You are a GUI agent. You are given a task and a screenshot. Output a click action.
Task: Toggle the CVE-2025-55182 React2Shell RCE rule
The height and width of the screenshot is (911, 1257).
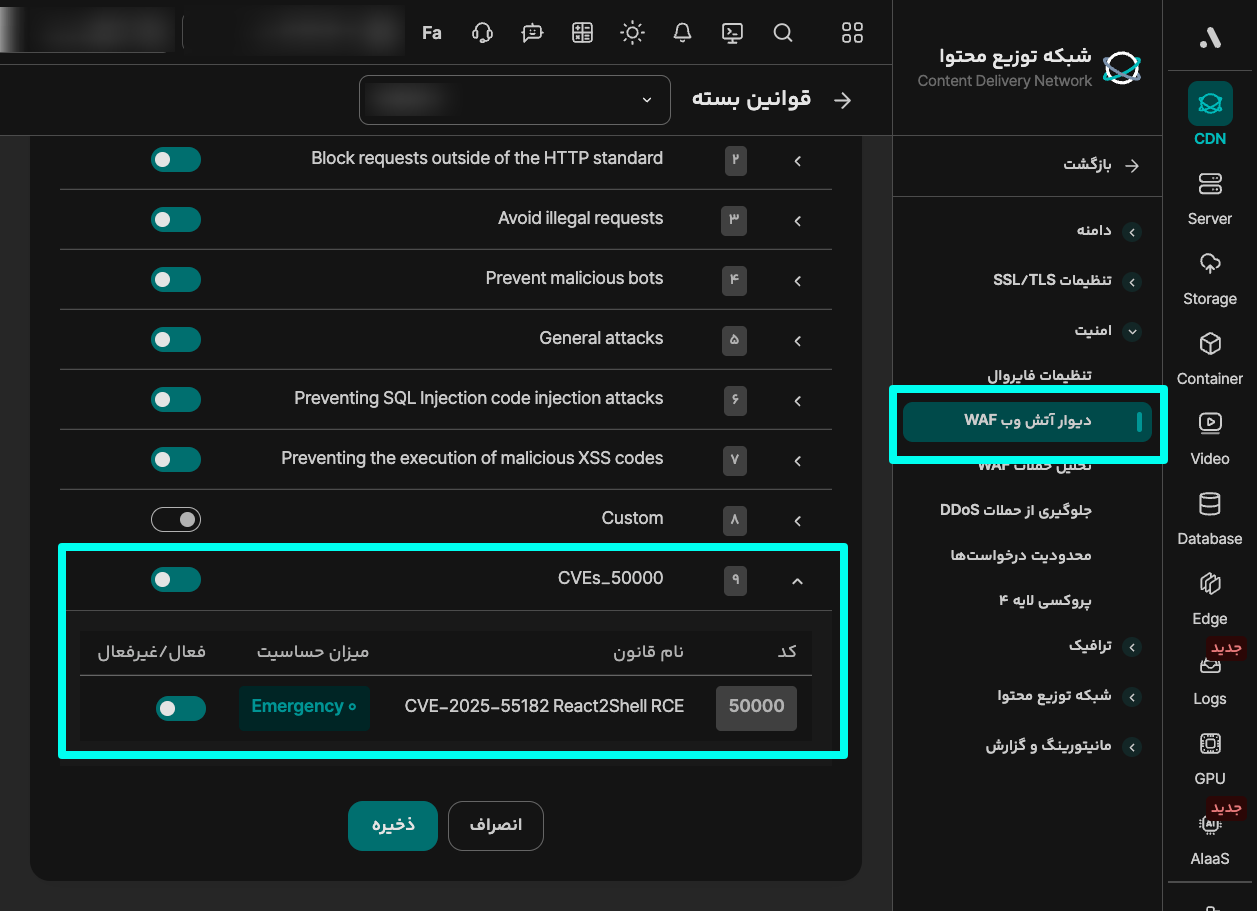pyautogui.click(x=181, y=708)
